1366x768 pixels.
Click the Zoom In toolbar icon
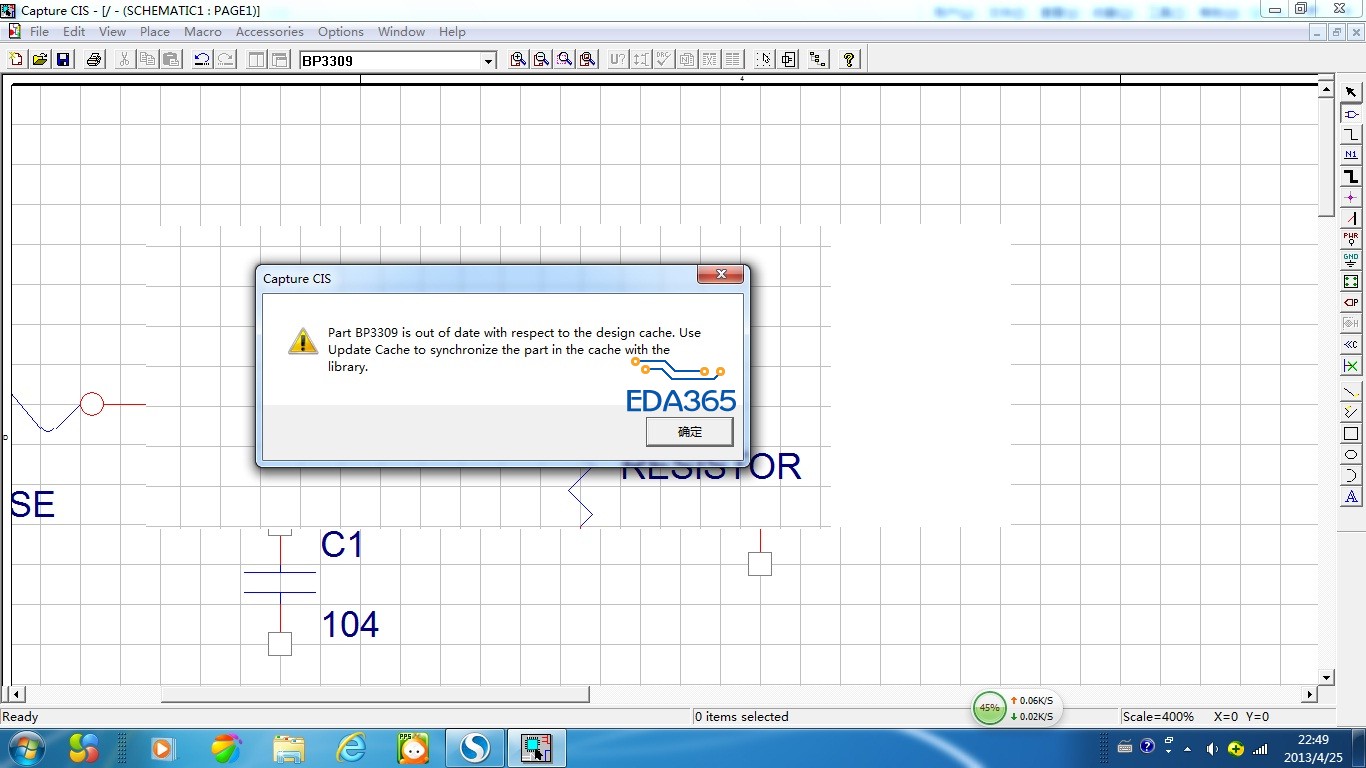pos(518,60)
